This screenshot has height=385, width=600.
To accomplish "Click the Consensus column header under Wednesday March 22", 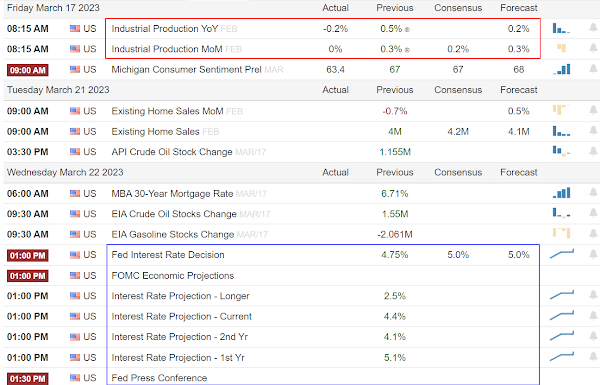I will pos(458,172).
